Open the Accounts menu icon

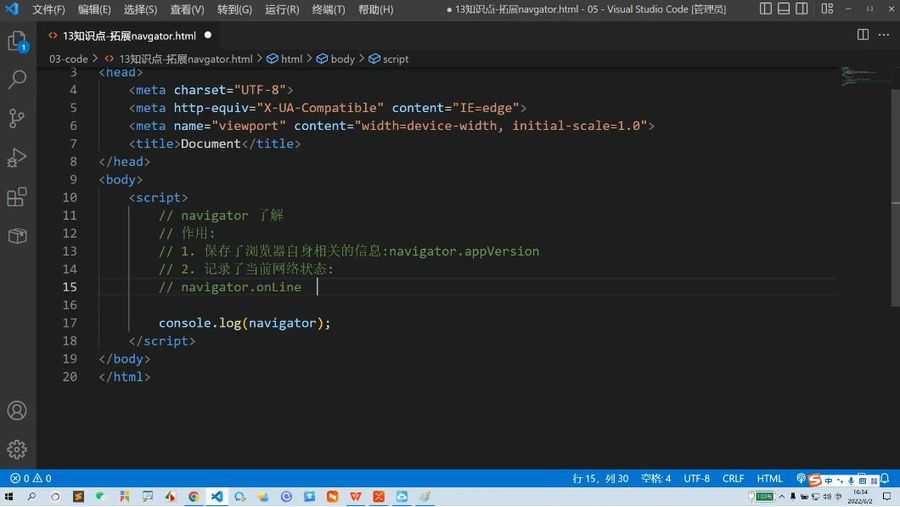point(17,411)
